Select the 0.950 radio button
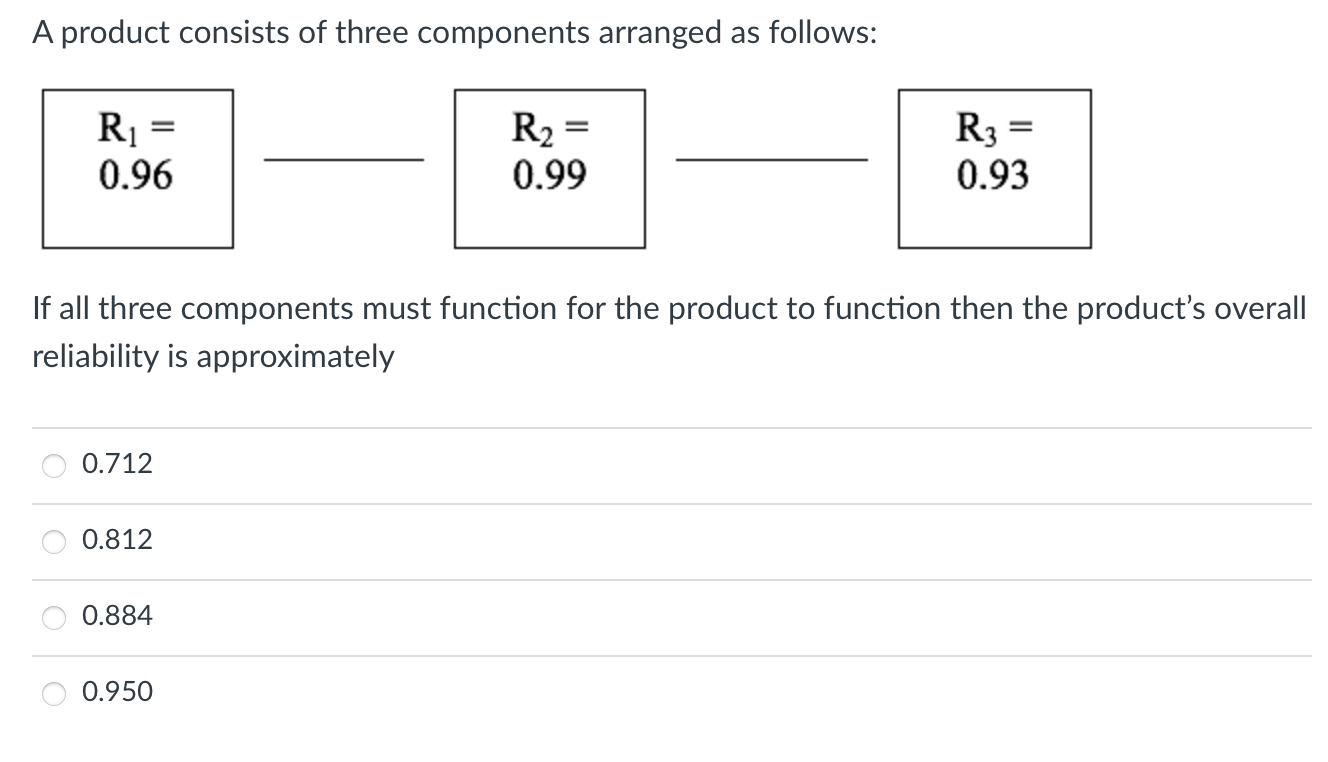This screenshot has width=1328, height=762. click(53, 692)
